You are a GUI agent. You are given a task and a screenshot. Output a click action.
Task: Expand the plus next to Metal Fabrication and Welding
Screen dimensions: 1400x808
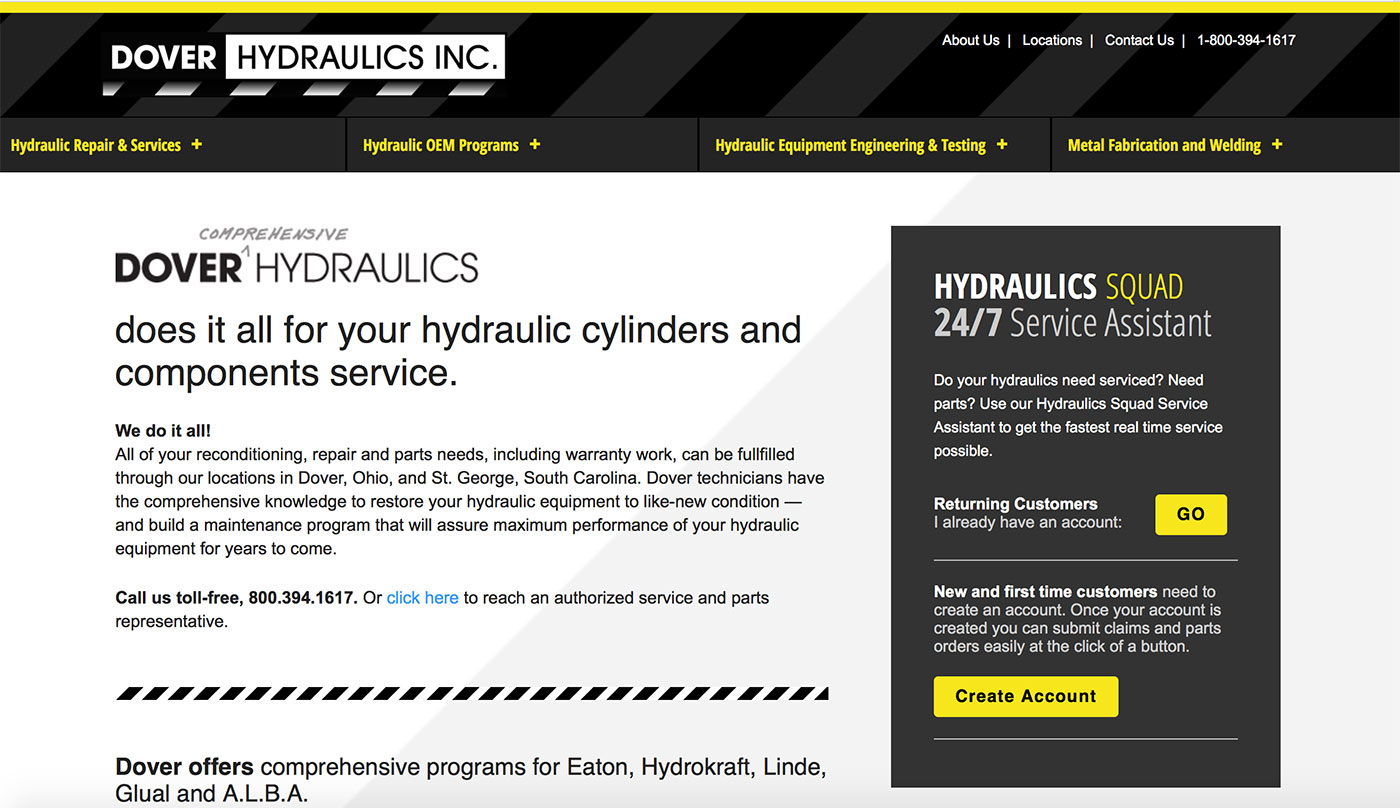[1277, 144]
